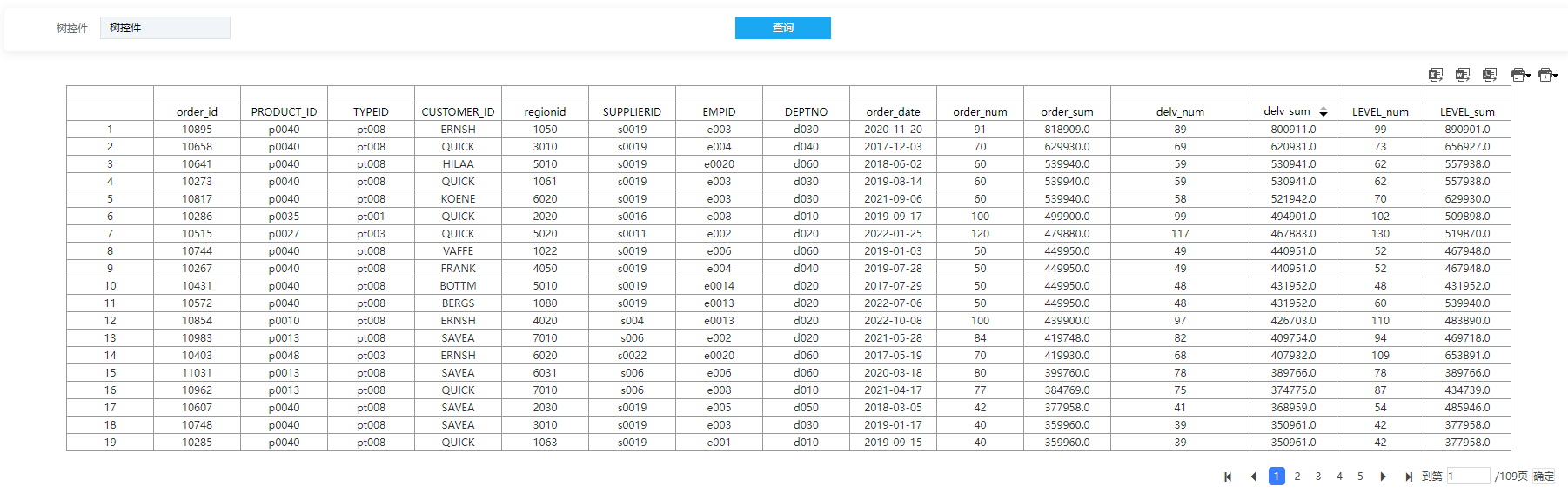The image size is (1568, 500).
Task: Select order id cell 10273
Action: pos(197,182)
